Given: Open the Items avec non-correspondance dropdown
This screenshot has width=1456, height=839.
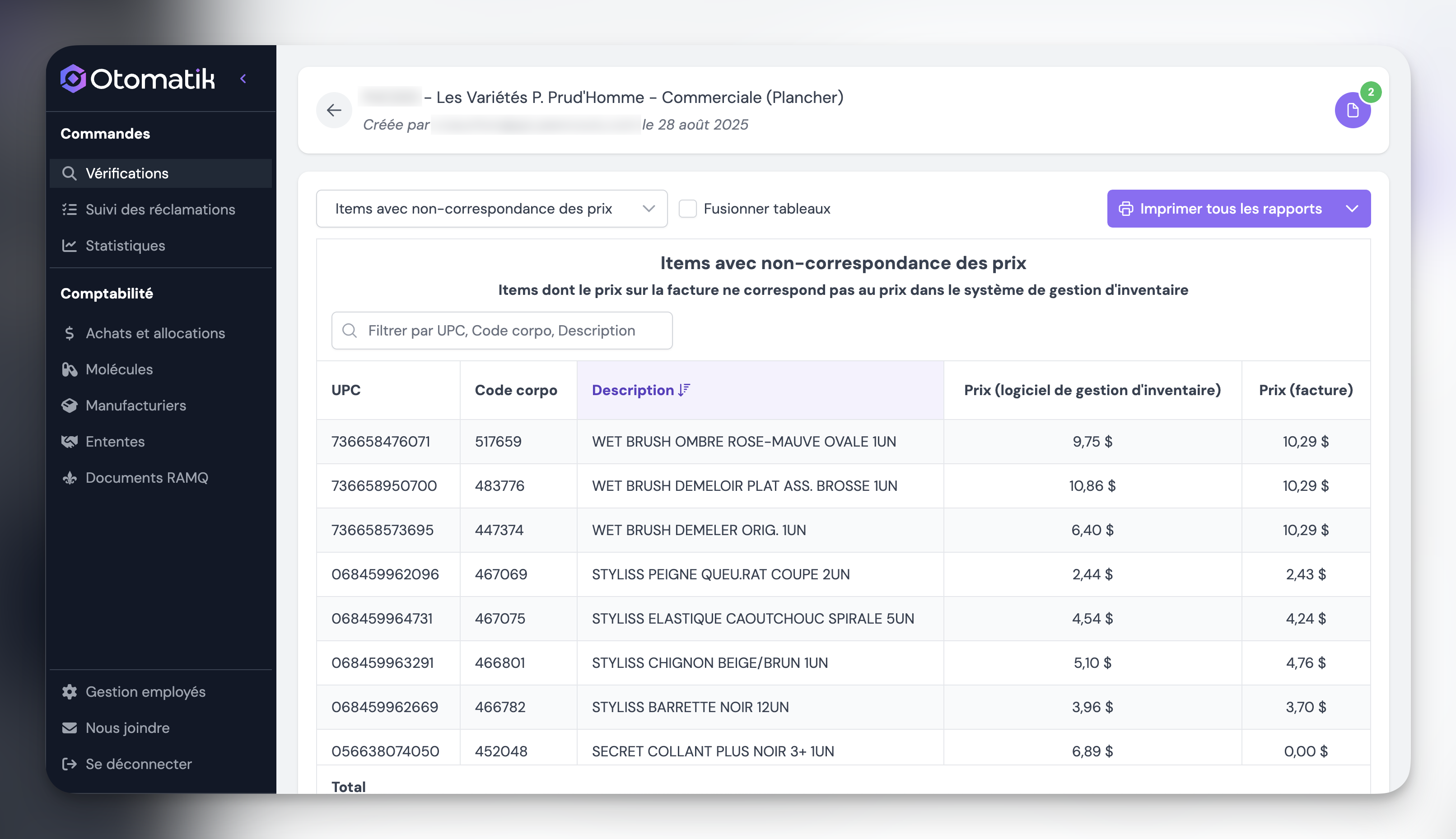Looking at the screenshot, I should [x=491, y=209].
